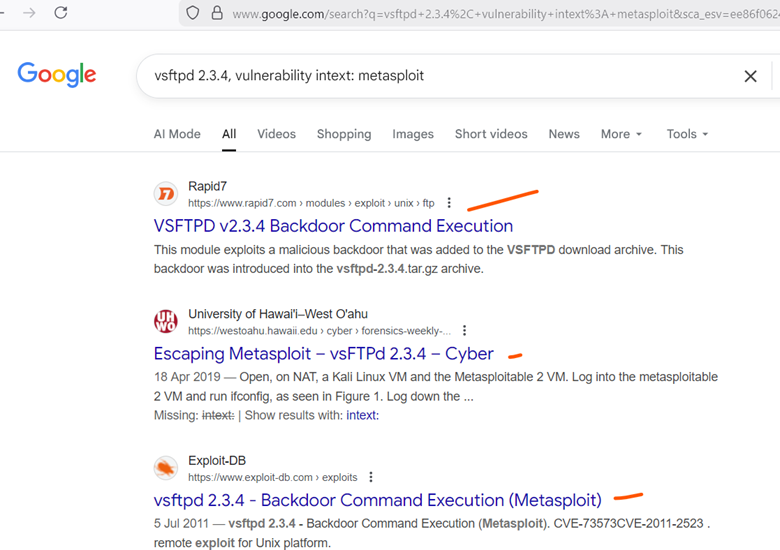Show results with intext: link
This screenshot has width=780, height=550.
(x=363, y=416)
